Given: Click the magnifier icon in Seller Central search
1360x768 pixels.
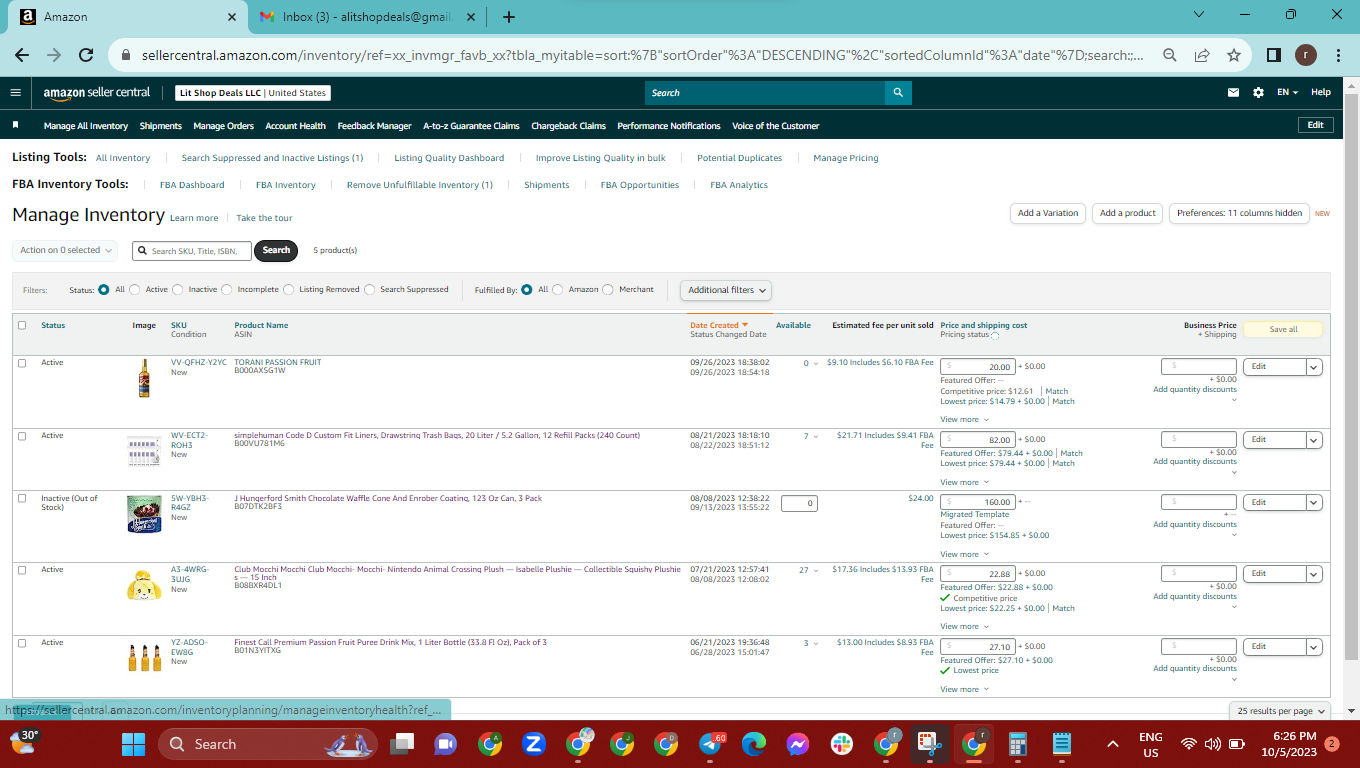Looking at the screenshot, I should 898,93.
